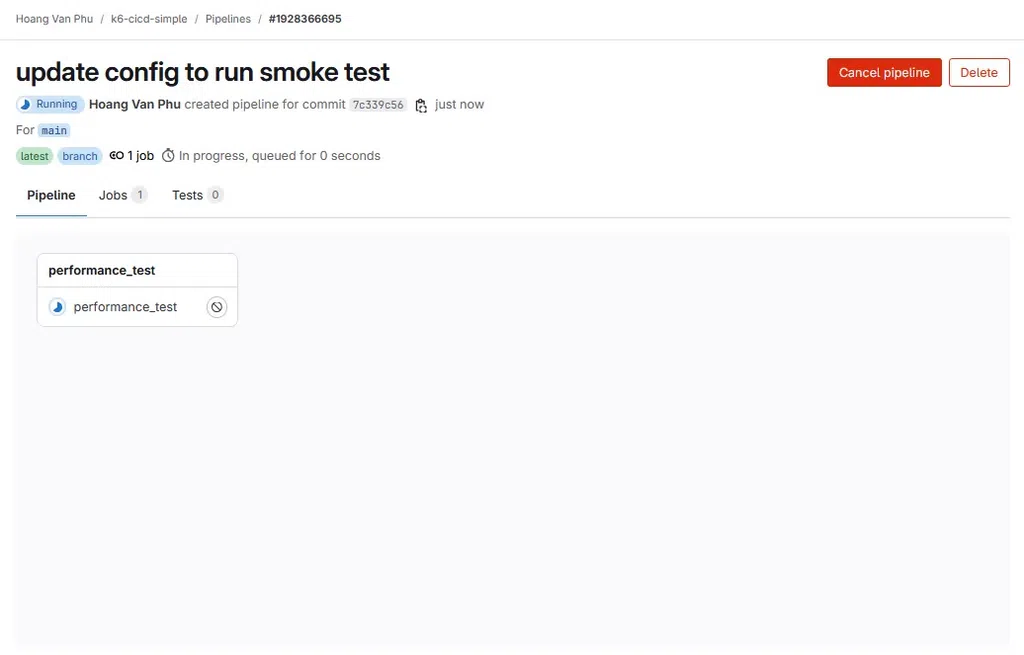Go to Pipelines breadcrumb
Image resolution: width=1024 pixels, height=655 pixels.
click(228, 19)
